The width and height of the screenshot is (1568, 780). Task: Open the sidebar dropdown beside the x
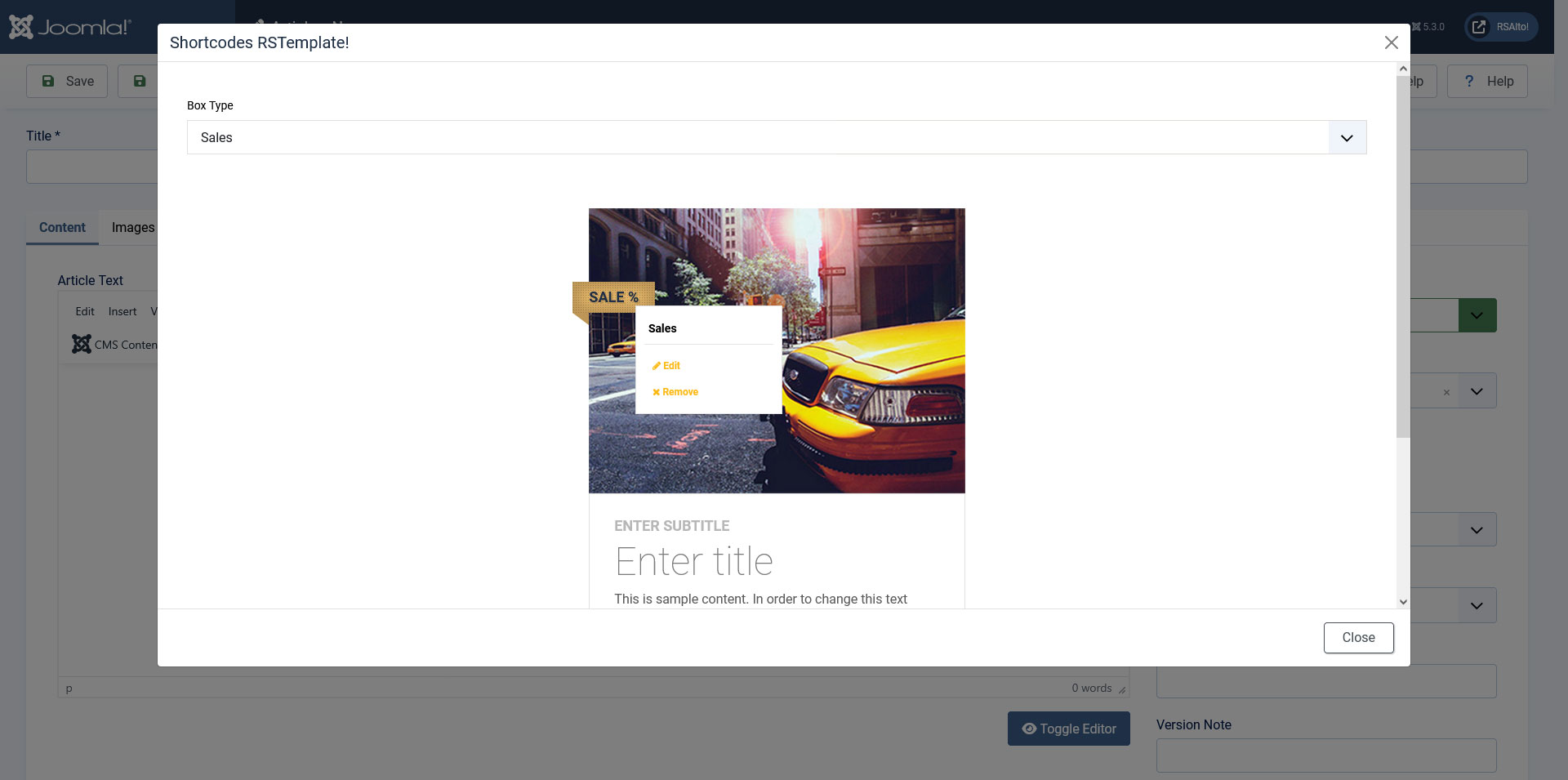[1477, 391]
